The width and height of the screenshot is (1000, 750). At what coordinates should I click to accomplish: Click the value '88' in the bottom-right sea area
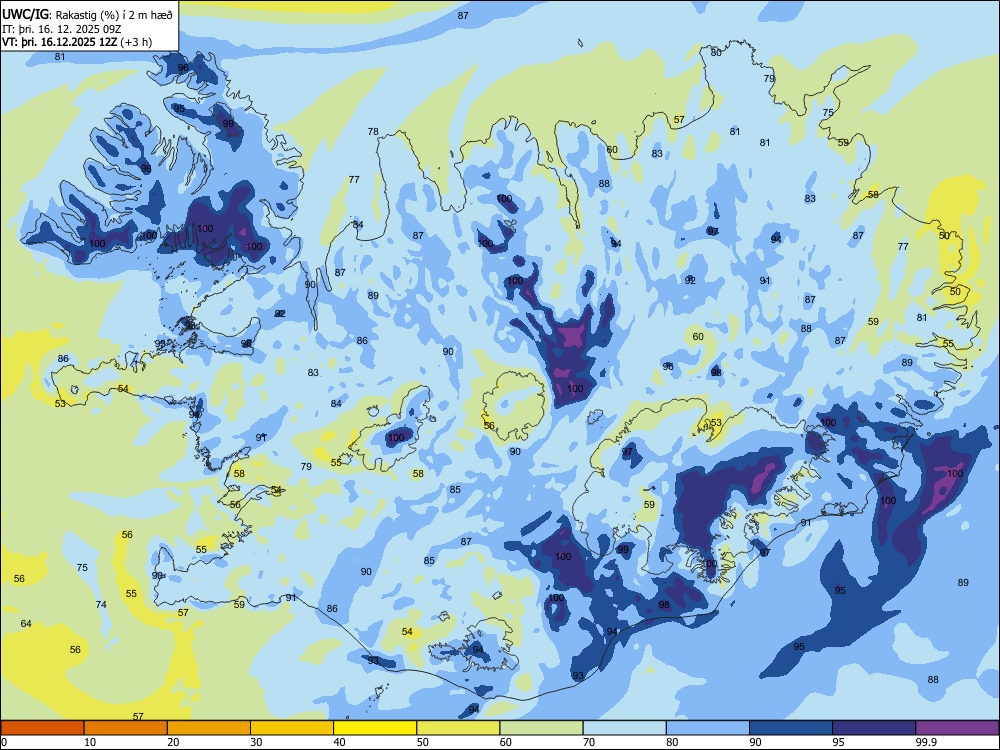pyautogui.click(x=933, y=680)
